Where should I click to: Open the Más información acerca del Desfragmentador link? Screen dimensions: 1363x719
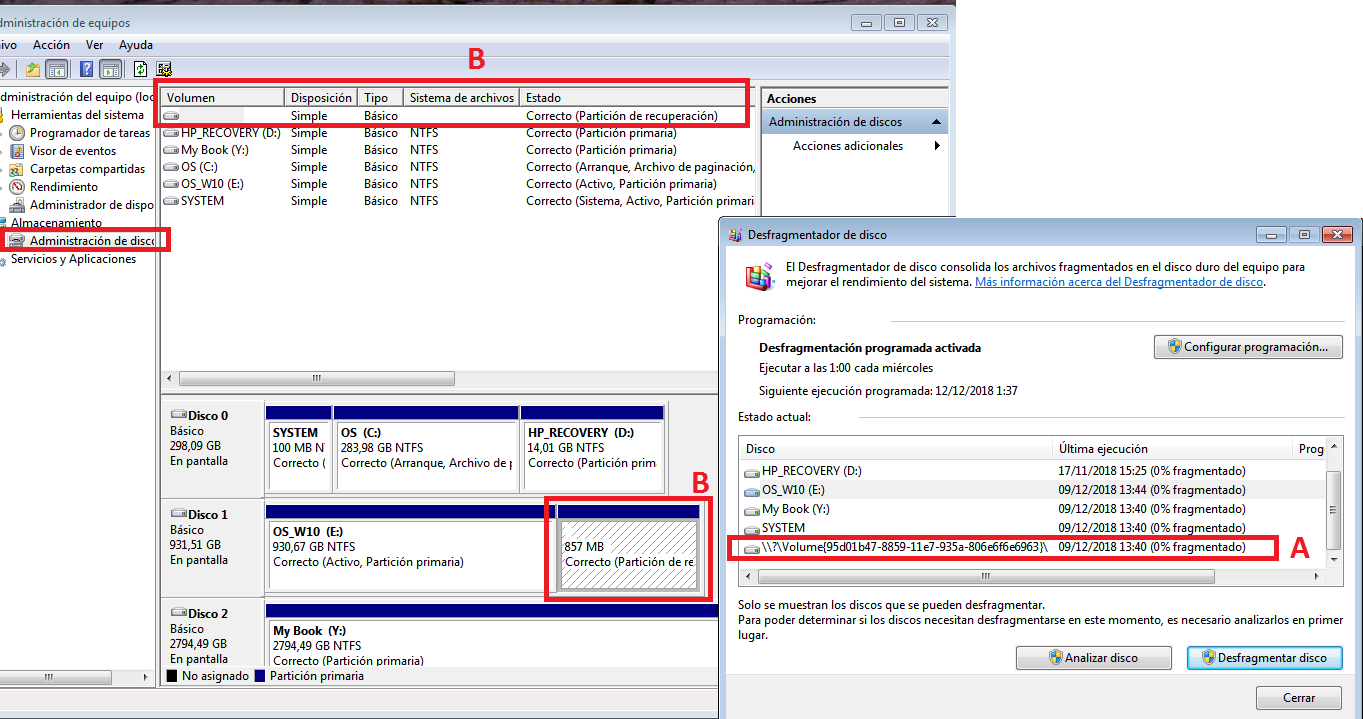click(x=1119, y=282)
